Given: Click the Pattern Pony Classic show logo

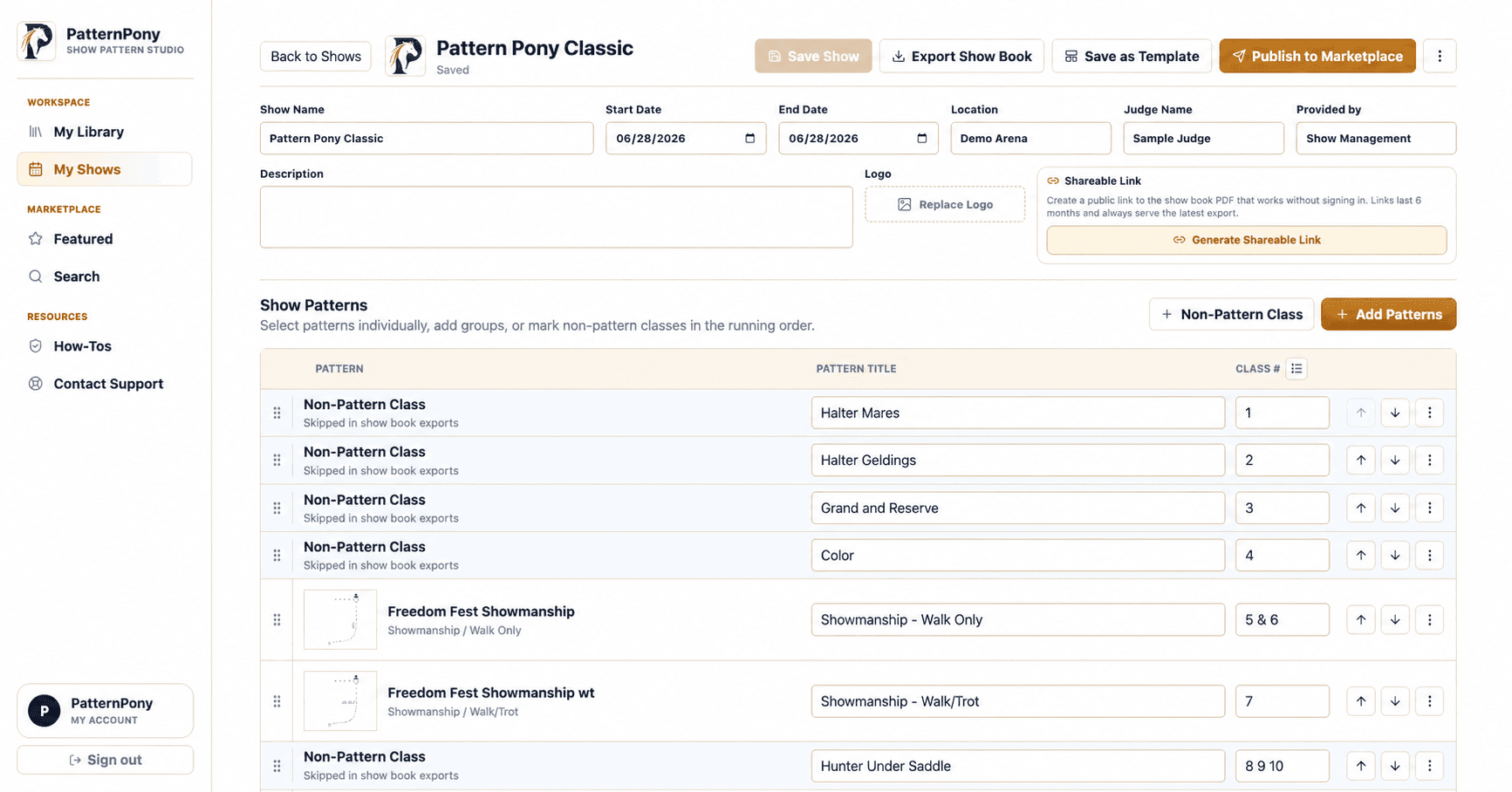Looking at the screenshot, I should pos(405,56).
